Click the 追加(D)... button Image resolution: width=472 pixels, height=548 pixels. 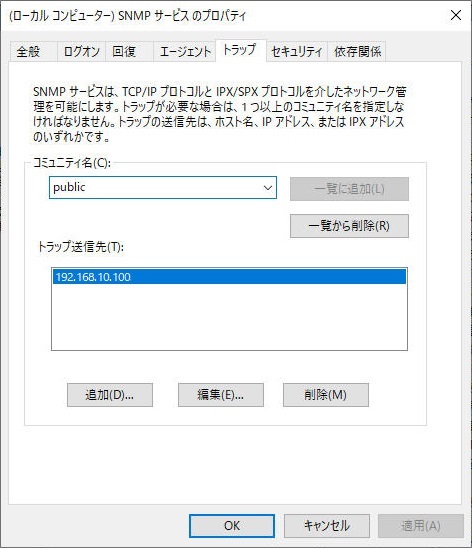(x=110, y=395)
